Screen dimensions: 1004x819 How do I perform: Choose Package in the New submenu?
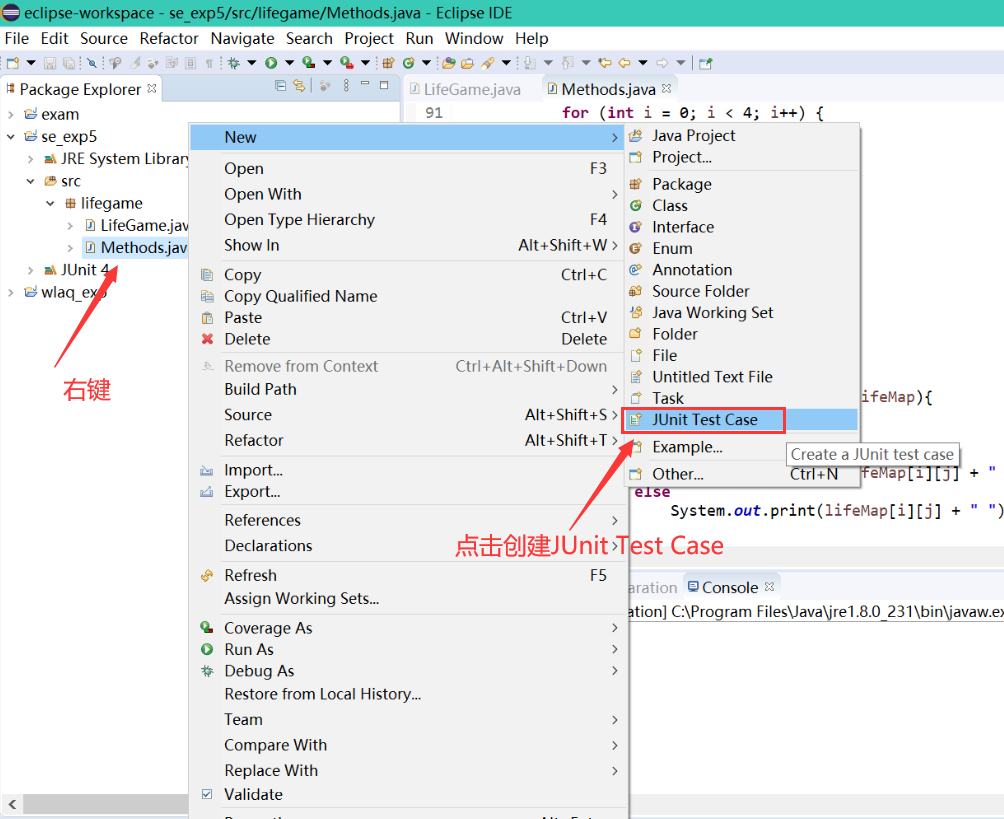[x=741, y=184]
